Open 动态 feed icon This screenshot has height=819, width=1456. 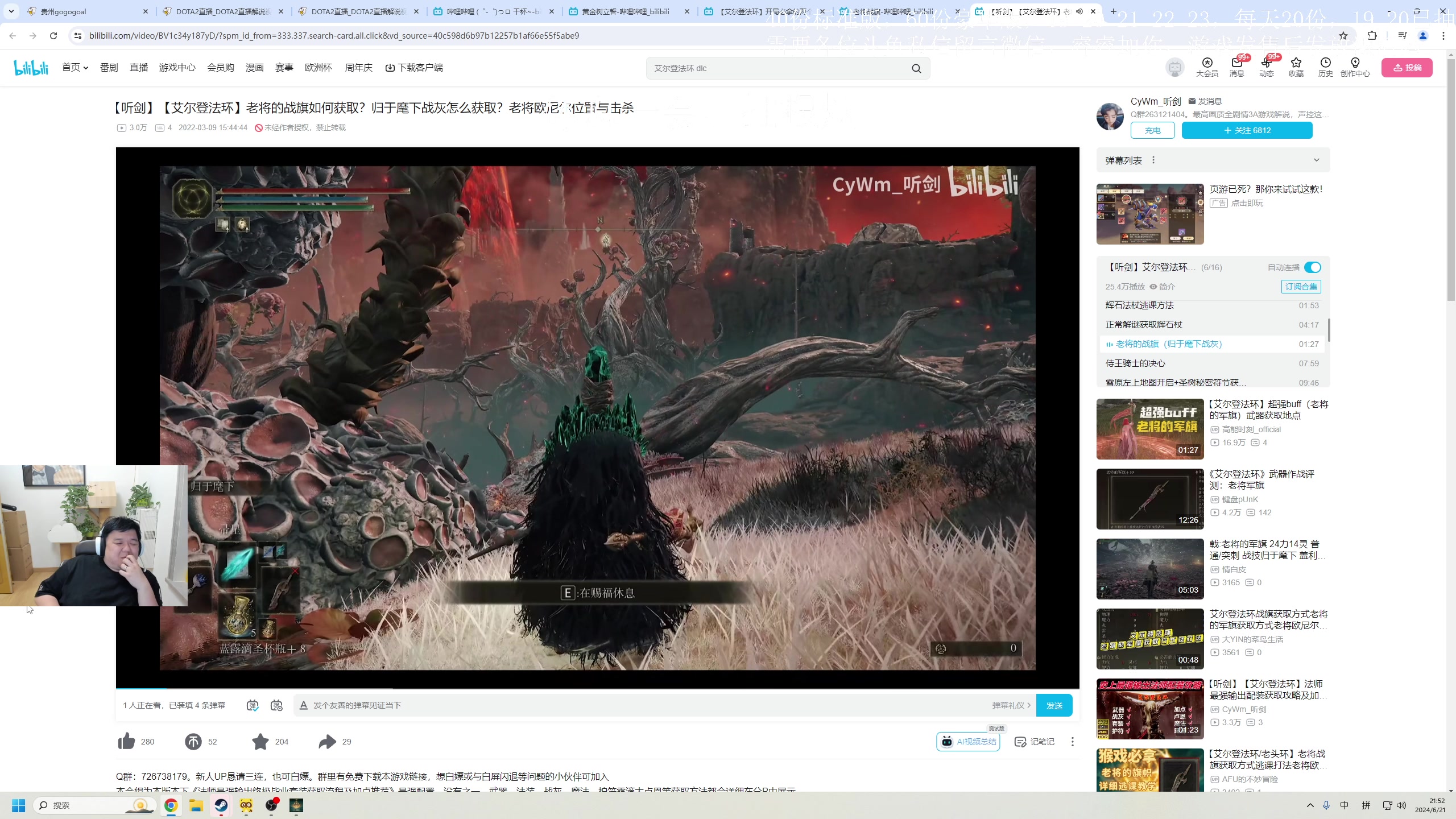click(1266, 67)
